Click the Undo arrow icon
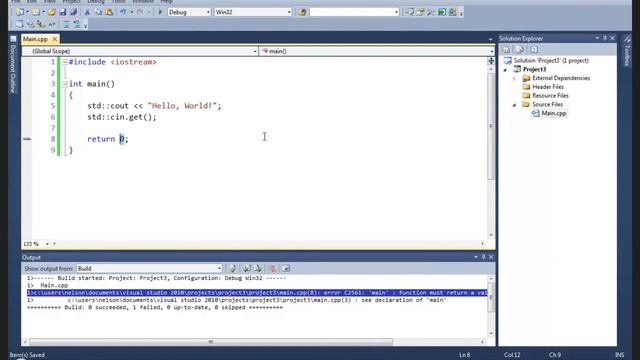640x360 pixels. pyautogui.click(x=122, y=12)
